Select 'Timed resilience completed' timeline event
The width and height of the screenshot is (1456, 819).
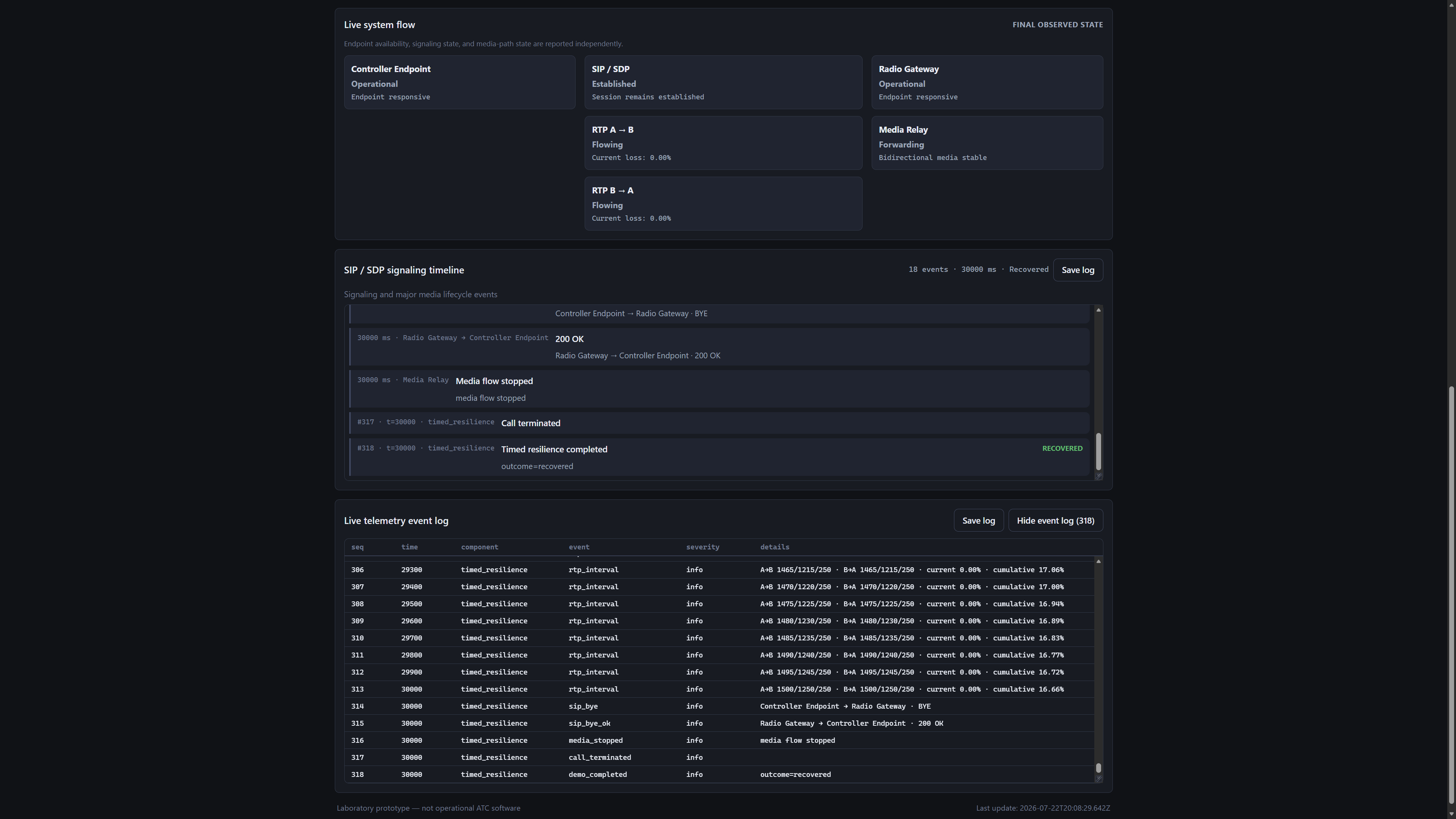(719, 457)
